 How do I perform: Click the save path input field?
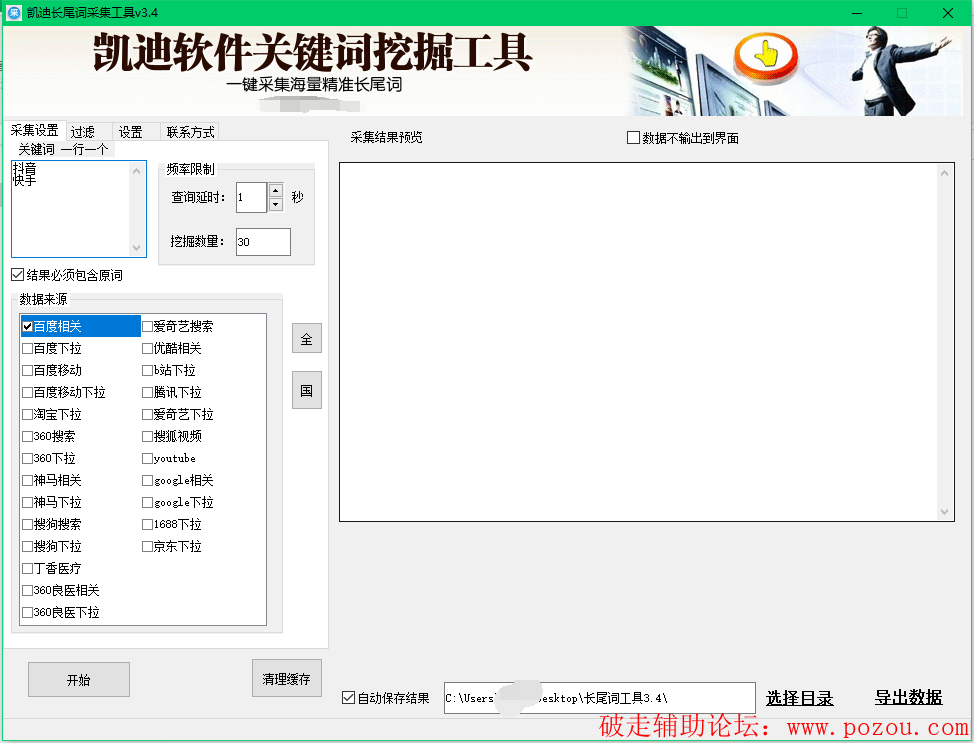[599, 698]
